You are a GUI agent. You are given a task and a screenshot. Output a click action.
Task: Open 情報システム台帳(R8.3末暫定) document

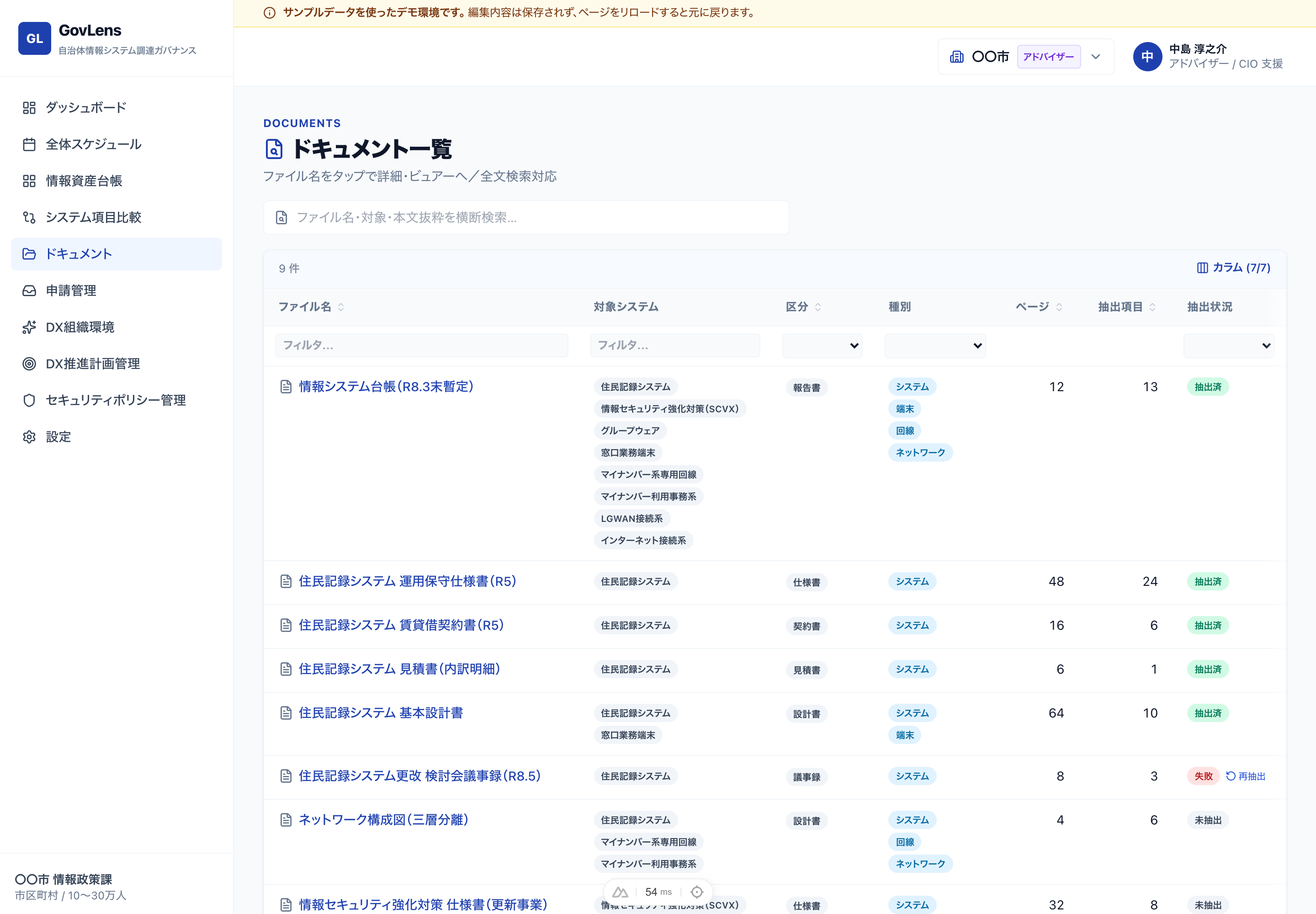387,387
